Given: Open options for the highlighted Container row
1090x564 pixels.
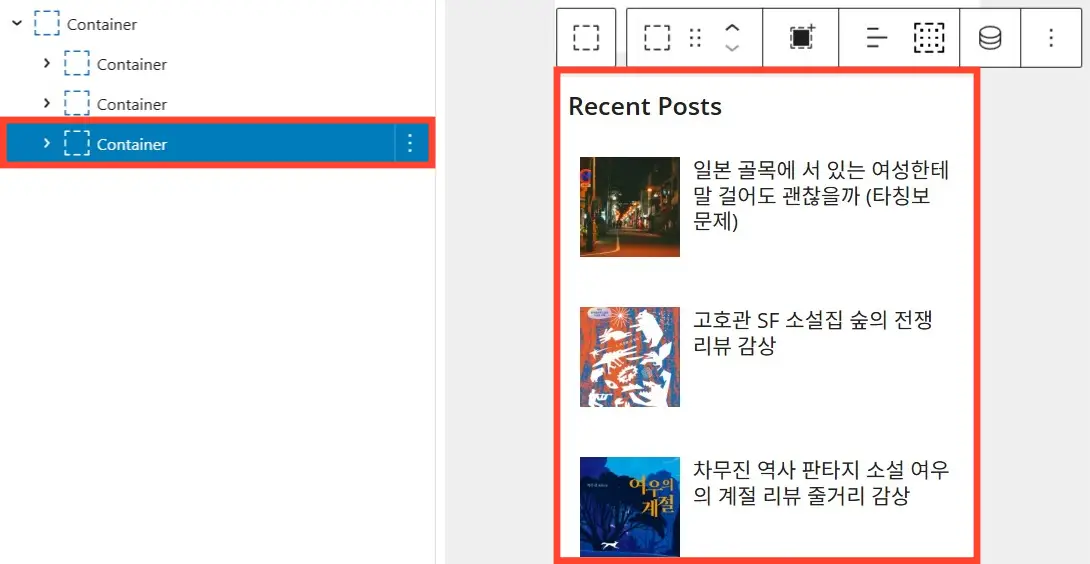Looking at the screenshot, I should [410, 143].
